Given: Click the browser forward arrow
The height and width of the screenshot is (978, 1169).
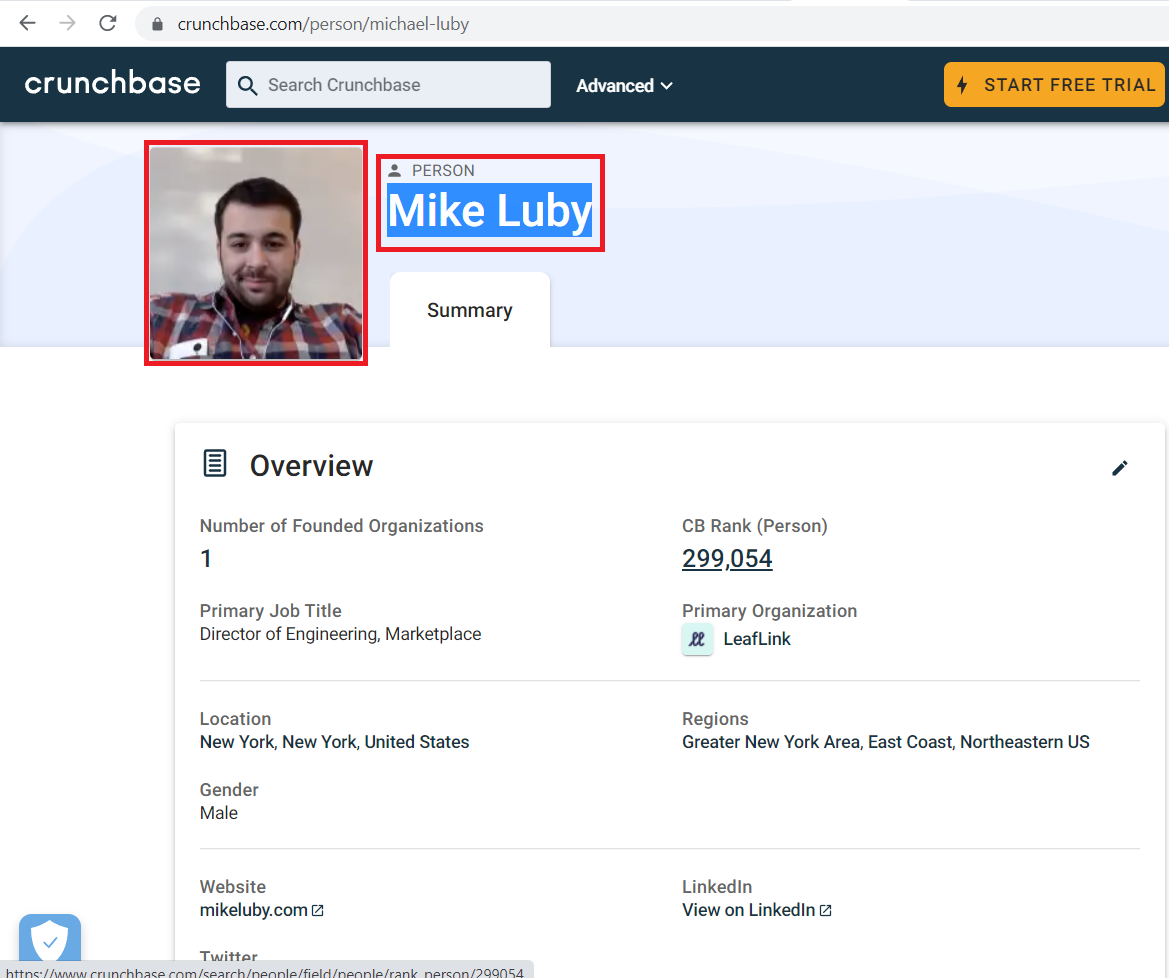Looking at the screenshot, I should coord(67,23).
